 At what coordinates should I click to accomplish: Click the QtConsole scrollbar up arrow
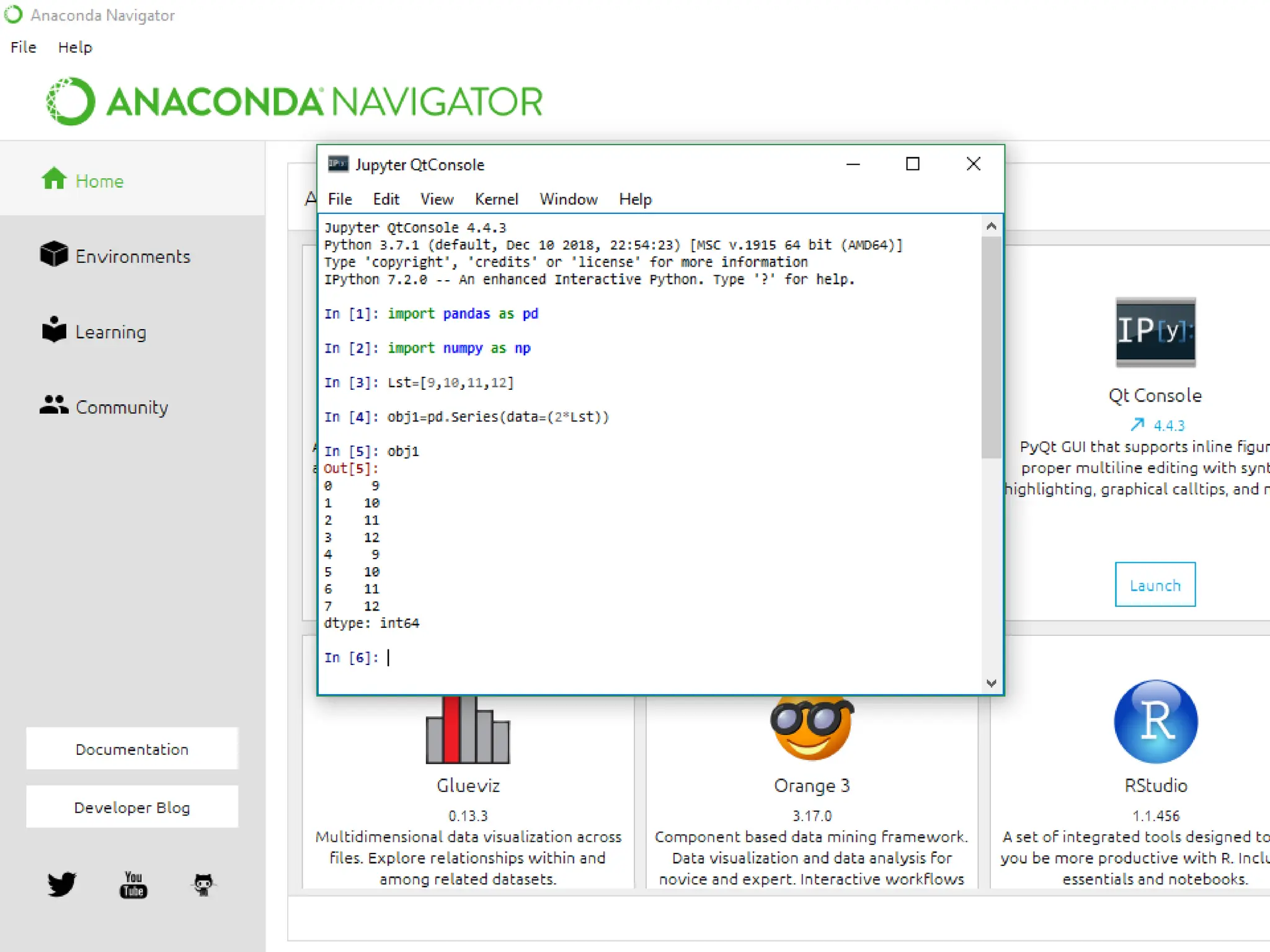pos(991,226)
